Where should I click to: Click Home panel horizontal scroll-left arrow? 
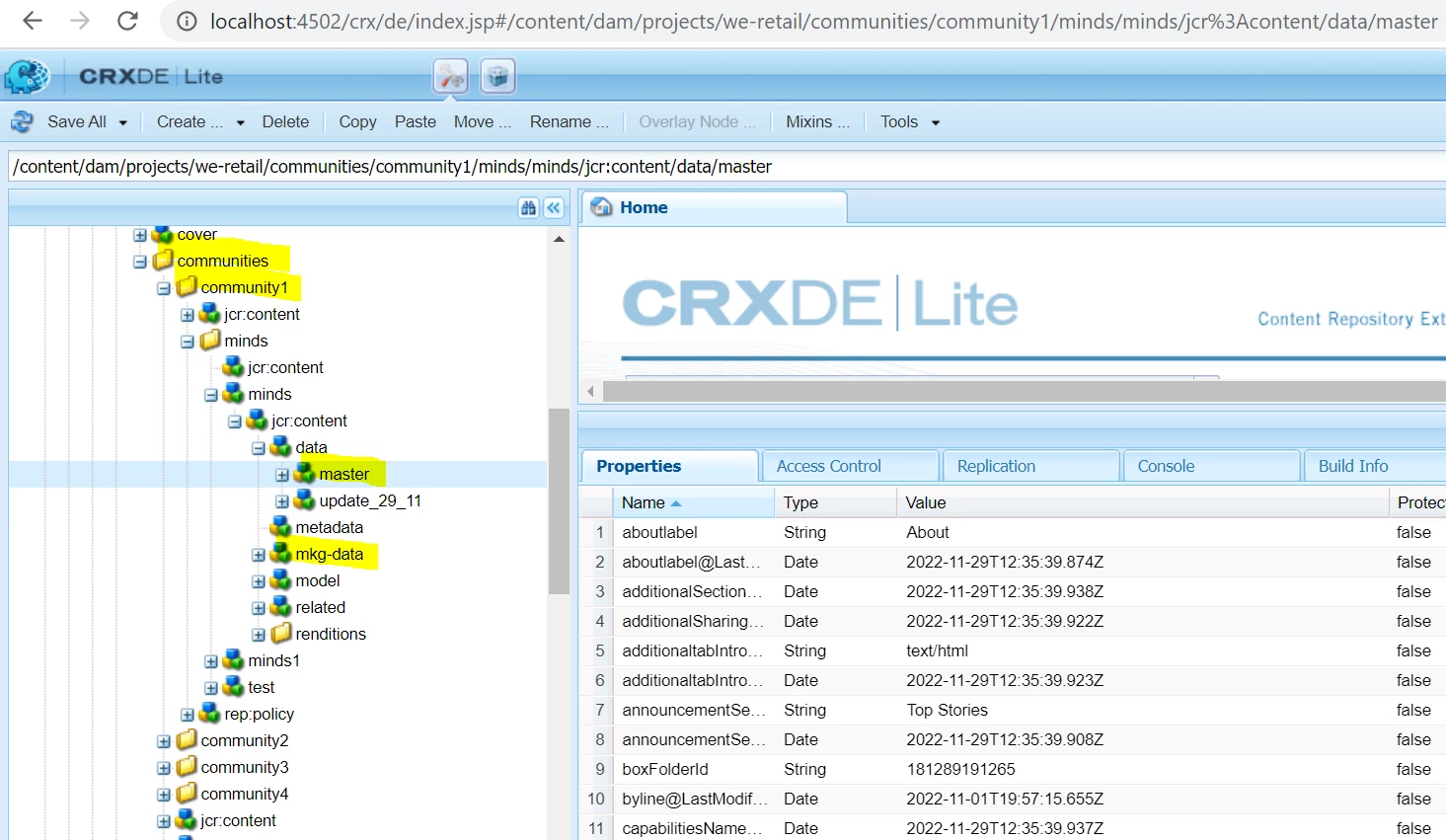pos(591,391)
